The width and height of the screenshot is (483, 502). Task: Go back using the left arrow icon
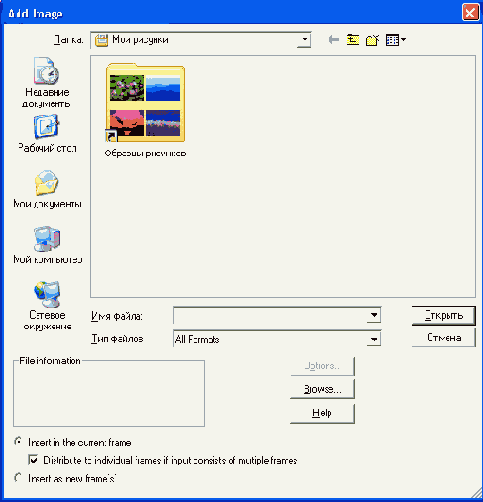click(334, 40)
